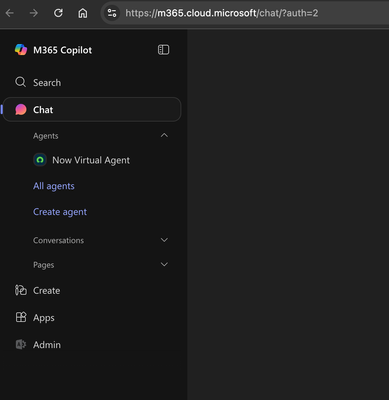Click the M365 Copilot logo icon

[x=21, y=50]
